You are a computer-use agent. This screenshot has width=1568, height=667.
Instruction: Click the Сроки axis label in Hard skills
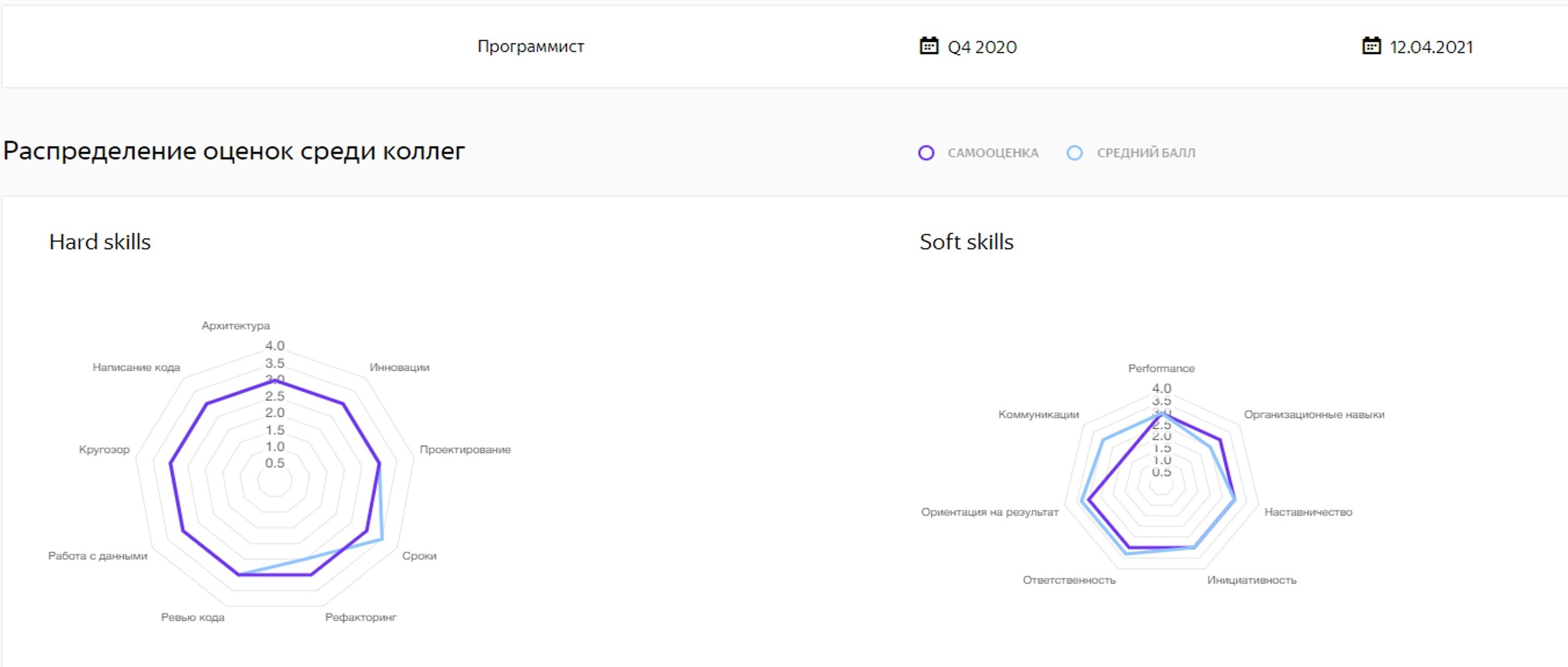coord(419,555)
